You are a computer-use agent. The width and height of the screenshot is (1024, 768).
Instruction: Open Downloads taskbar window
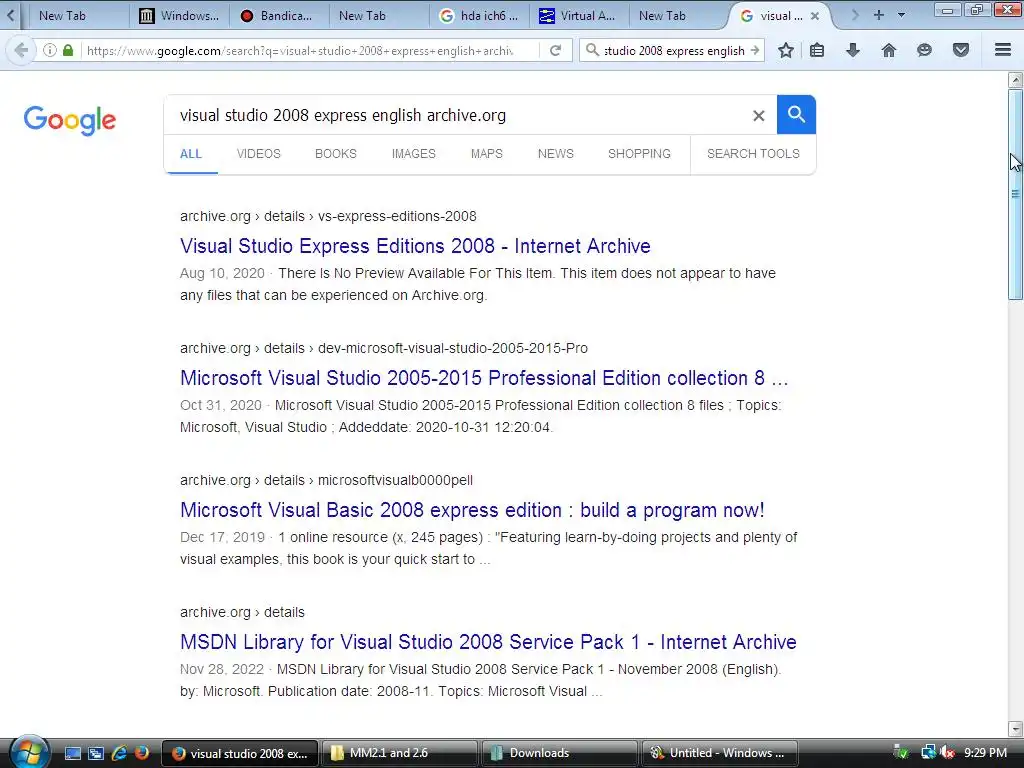(x=559, y=753)
